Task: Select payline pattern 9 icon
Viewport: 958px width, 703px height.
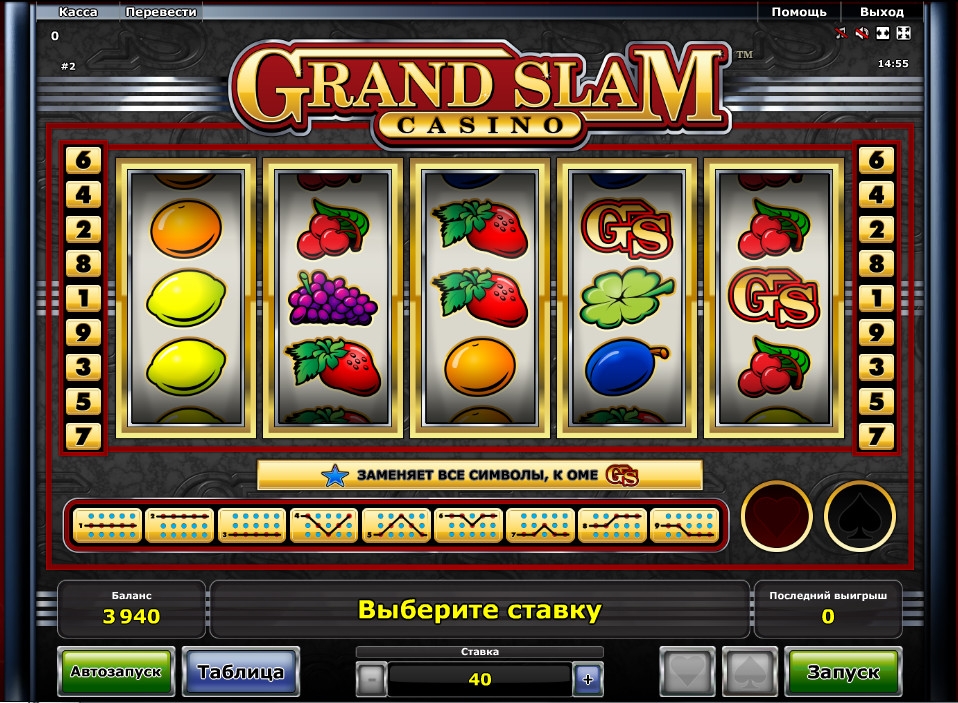Action: coord(684,525)
